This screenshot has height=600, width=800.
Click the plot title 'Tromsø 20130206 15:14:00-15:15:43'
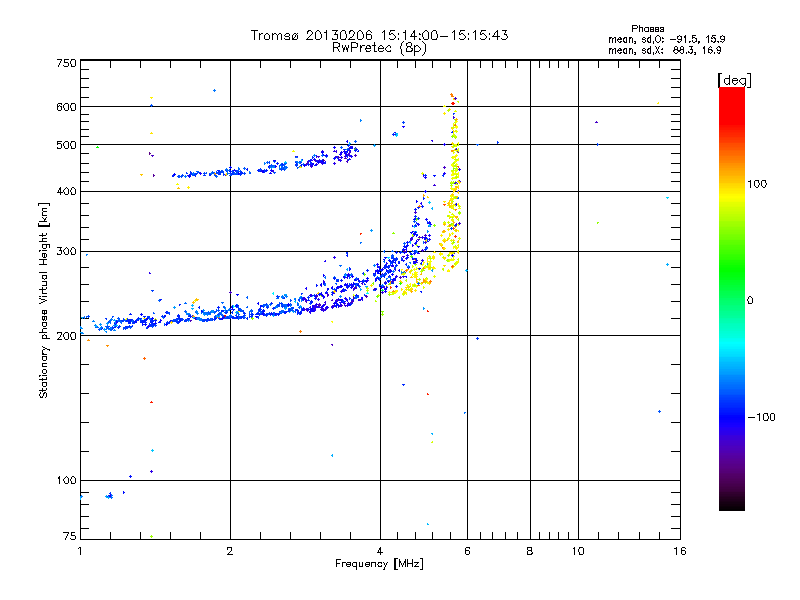[x=379, y=35]
